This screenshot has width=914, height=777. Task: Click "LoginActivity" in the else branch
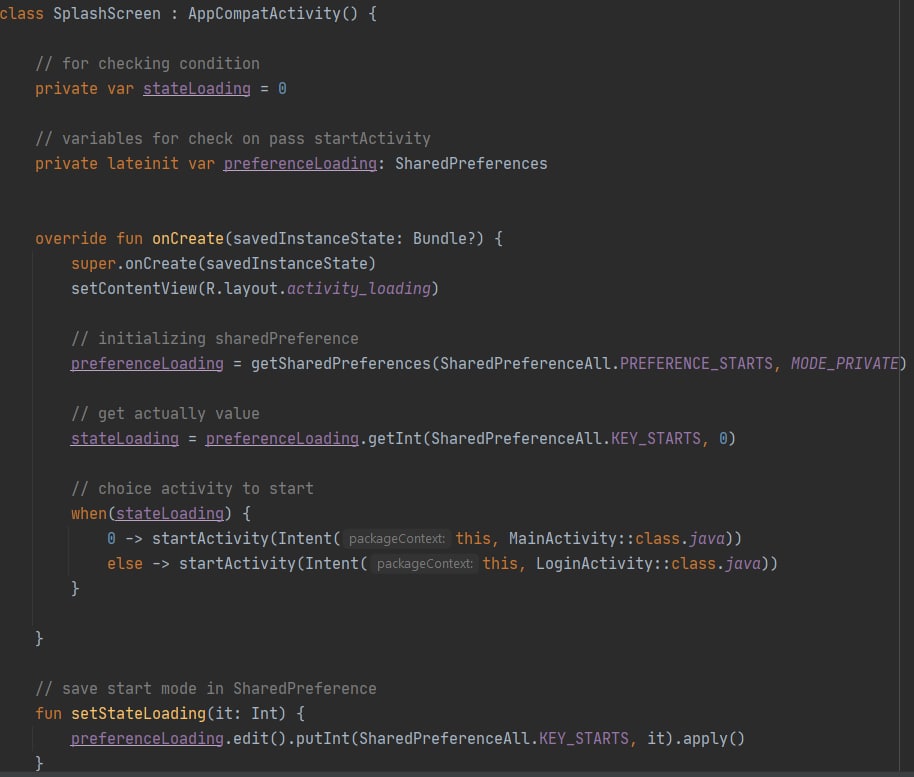[x=593, y=564]
